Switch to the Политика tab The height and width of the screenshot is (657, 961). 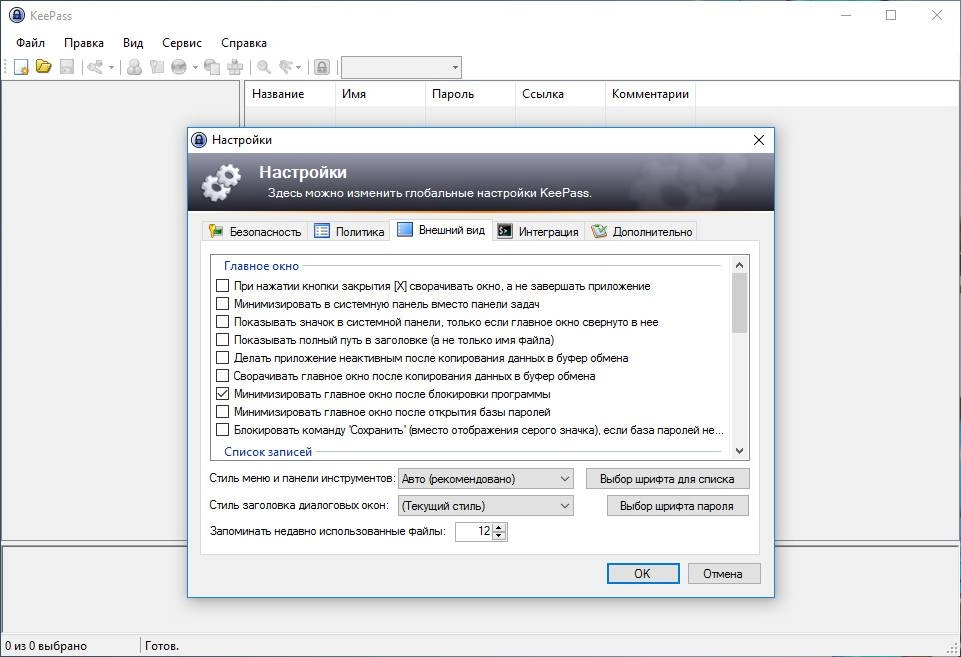[349, 232]
